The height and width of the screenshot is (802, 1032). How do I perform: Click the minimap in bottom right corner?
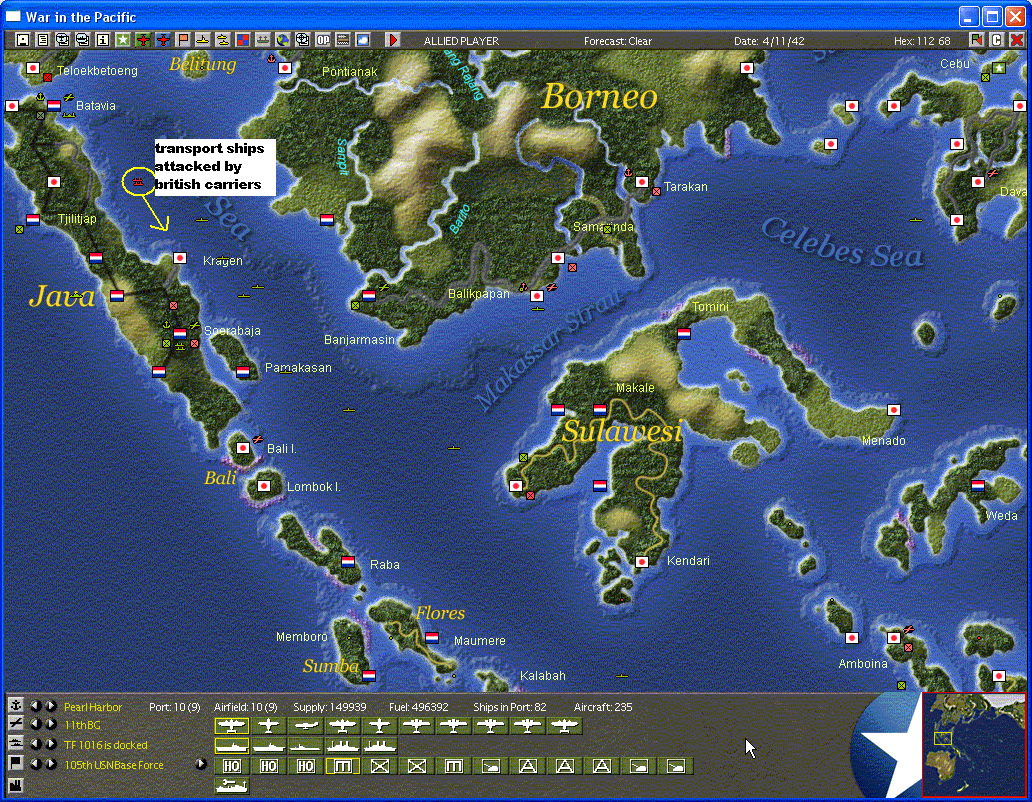pos(973,744)
